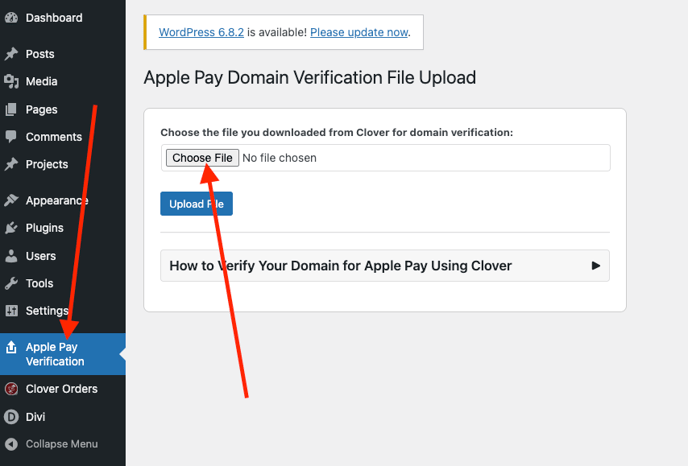Open Clover Orders menu label

[61, 389]
